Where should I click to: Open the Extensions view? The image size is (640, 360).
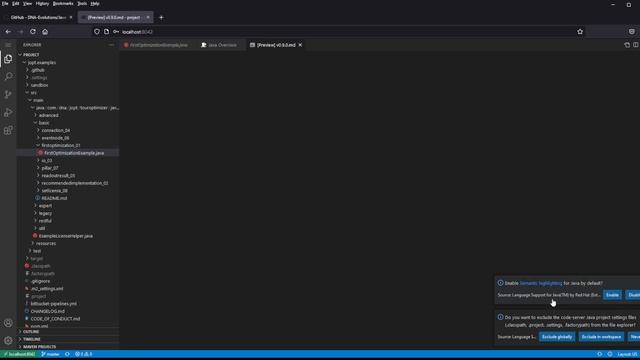pos(8,131)
